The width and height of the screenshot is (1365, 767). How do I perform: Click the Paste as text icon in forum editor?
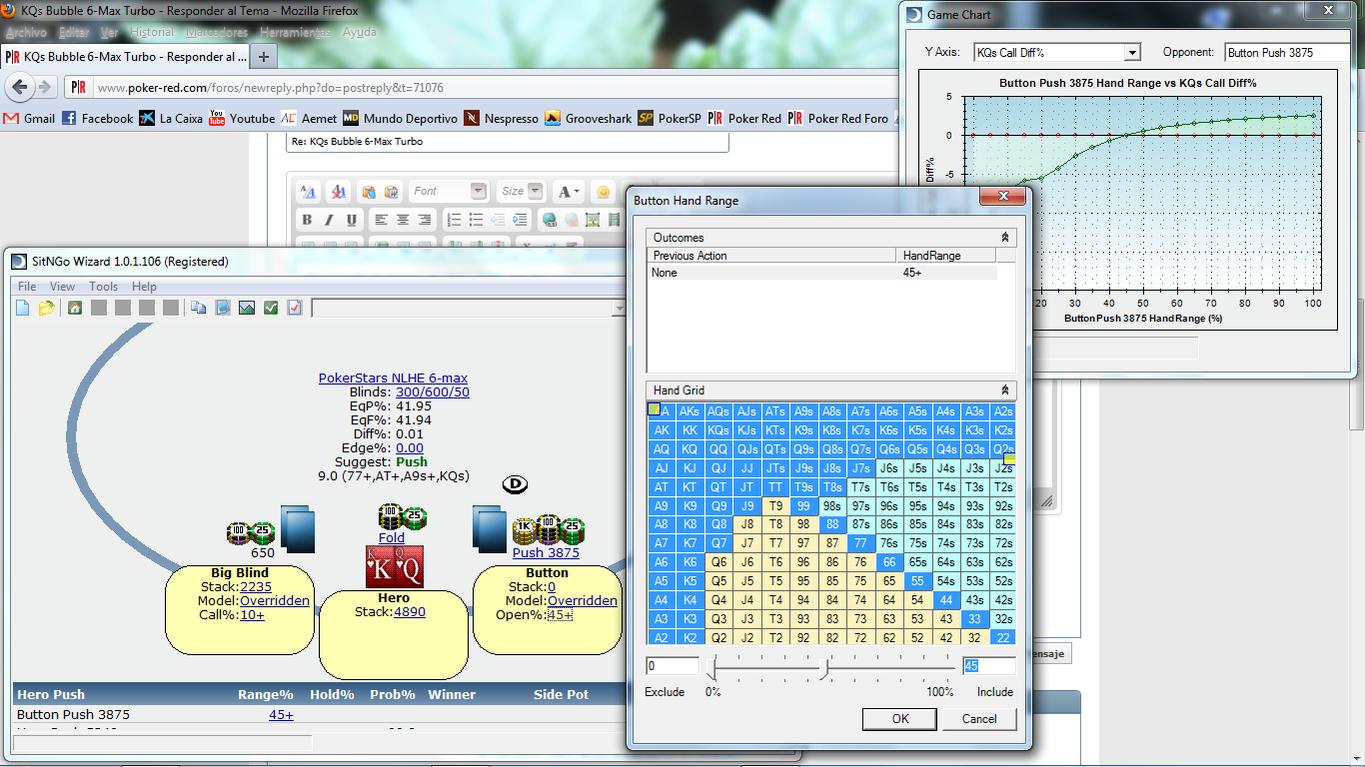(x=368, y=191)
